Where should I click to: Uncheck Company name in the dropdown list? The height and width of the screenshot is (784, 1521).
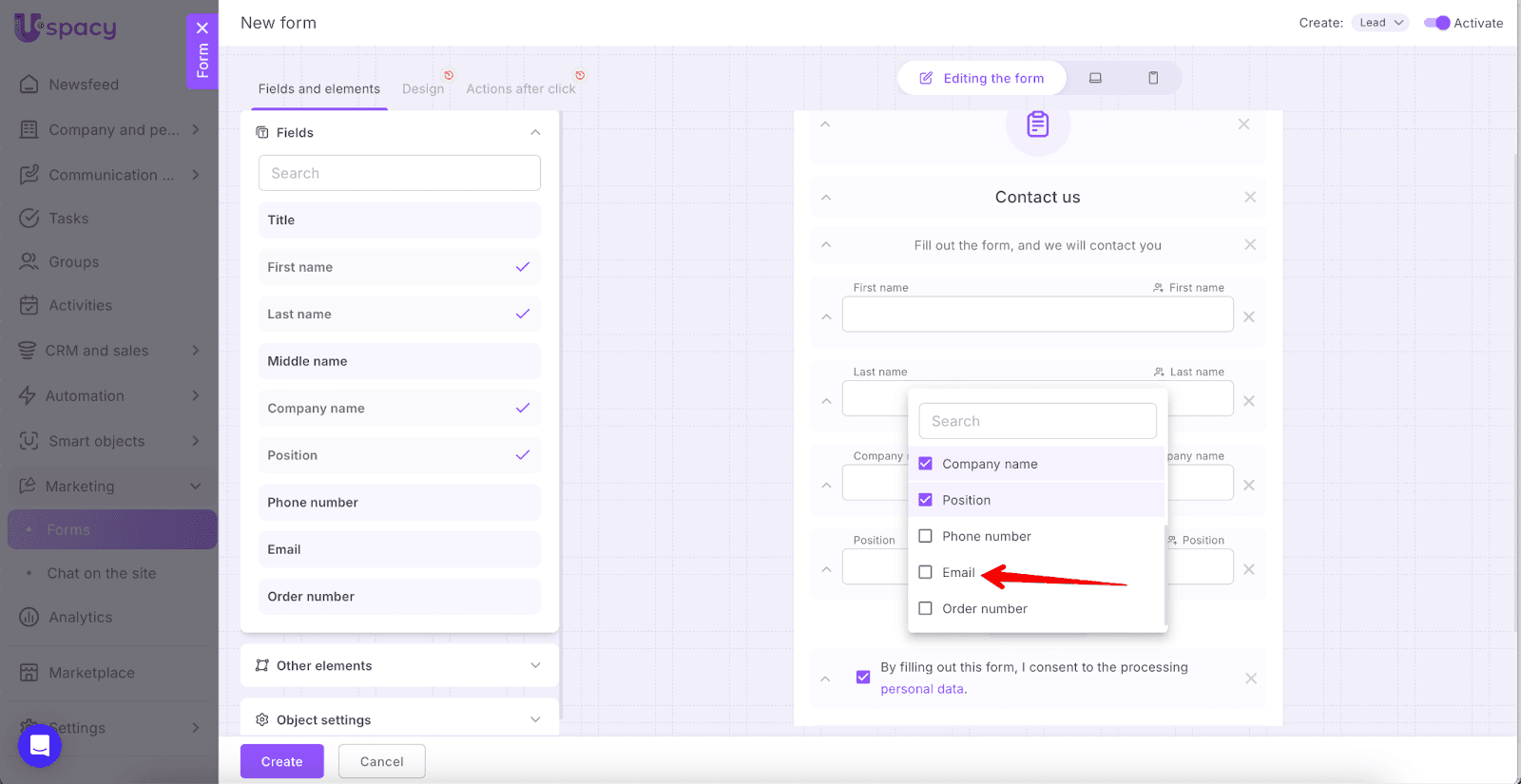[925, 464]
